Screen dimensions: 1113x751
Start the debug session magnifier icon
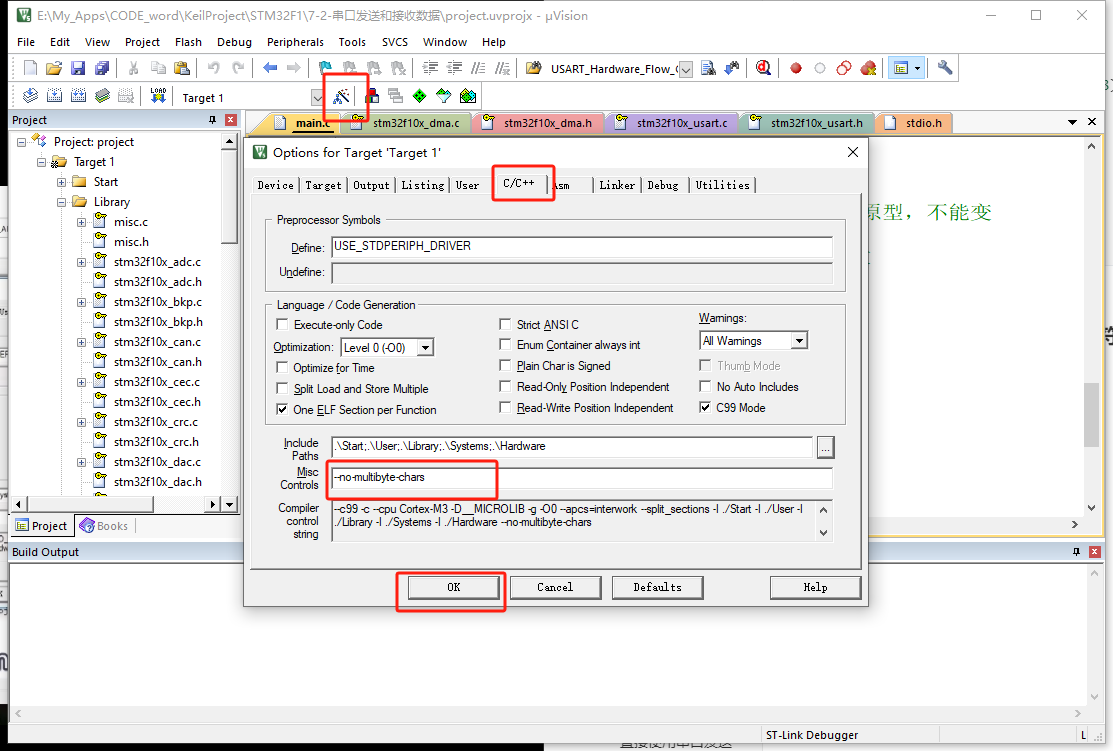coord(763,68)
